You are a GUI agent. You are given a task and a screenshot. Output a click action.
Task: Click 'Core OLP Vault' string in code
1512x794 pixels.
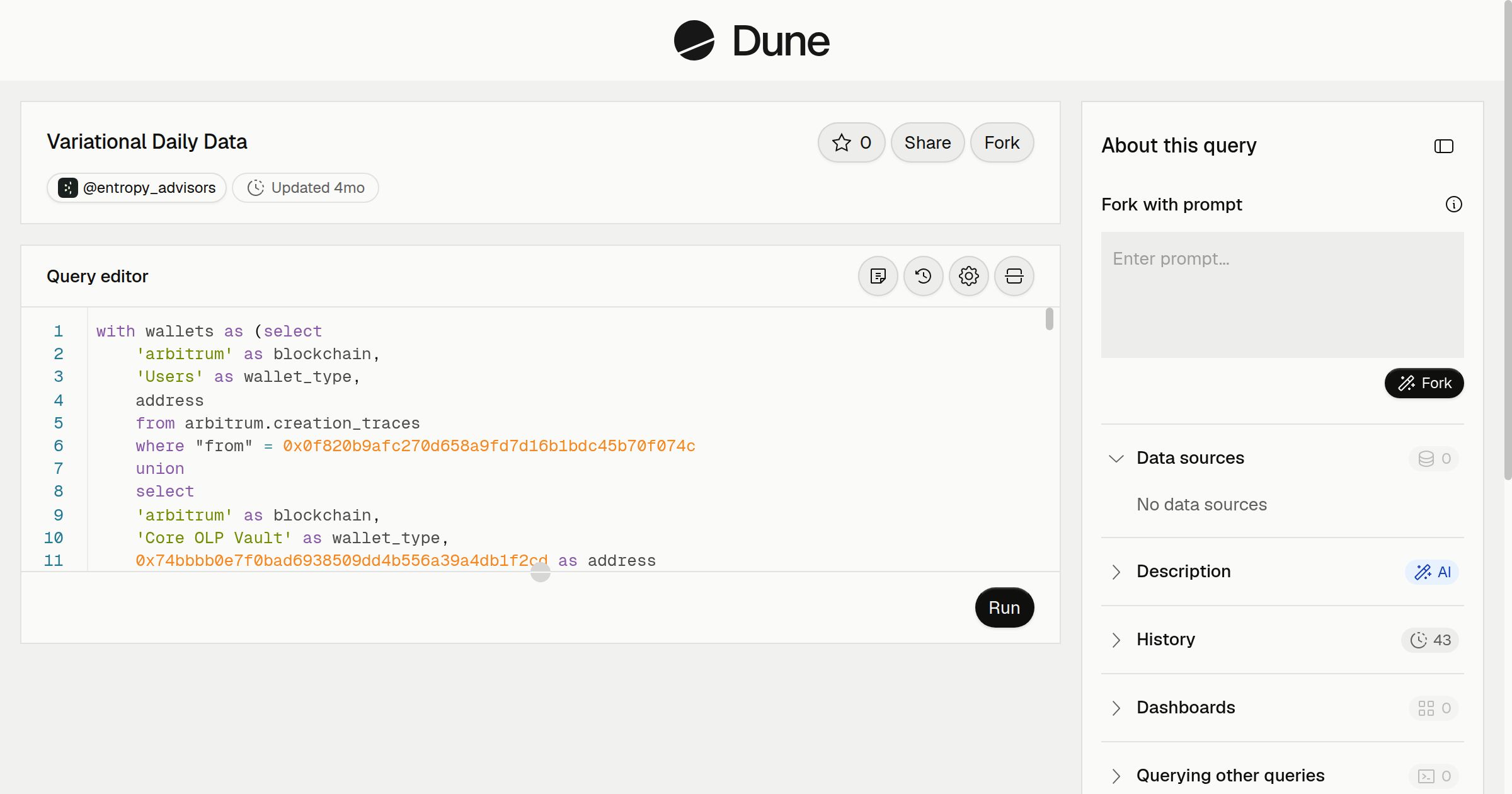click(x=214, y=538)
